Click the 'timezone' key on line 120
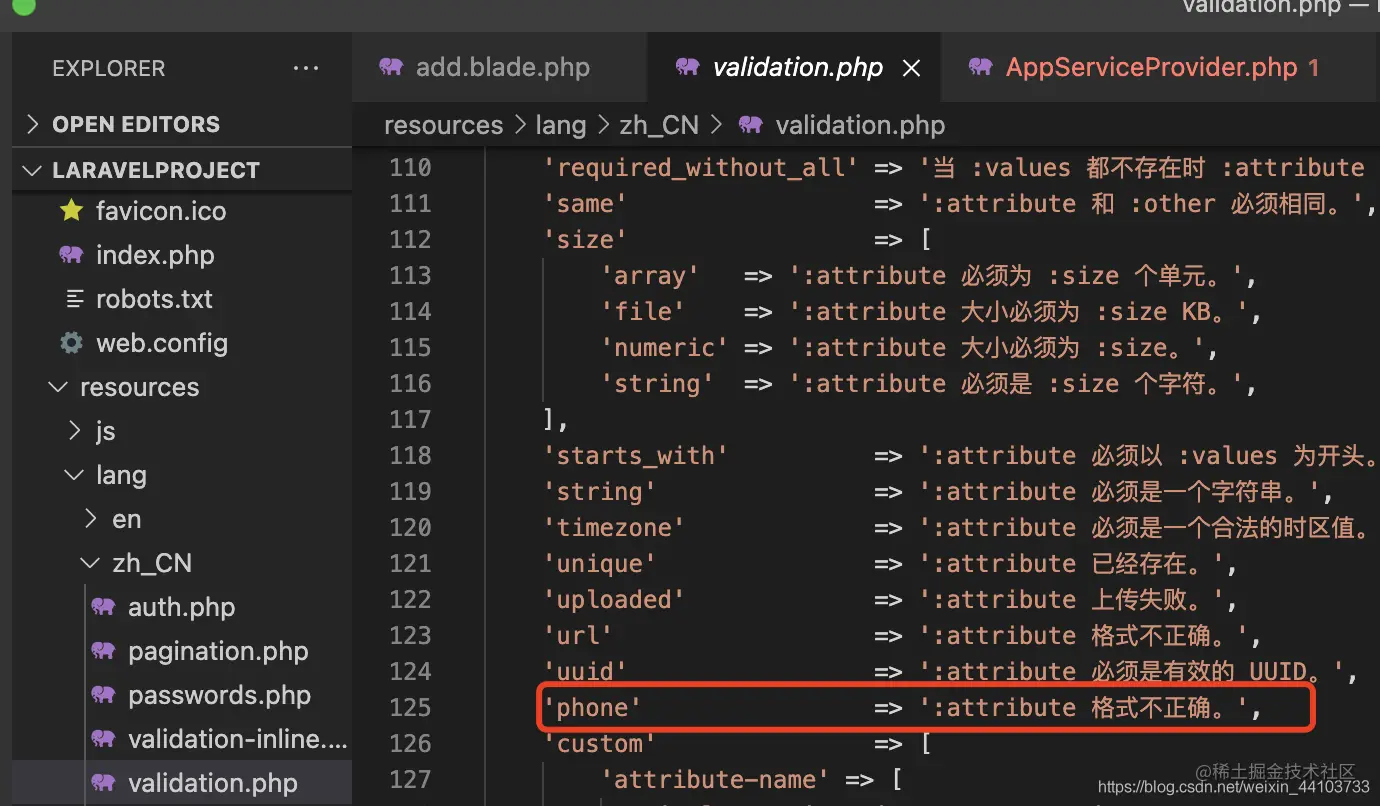 pos(614,528)
